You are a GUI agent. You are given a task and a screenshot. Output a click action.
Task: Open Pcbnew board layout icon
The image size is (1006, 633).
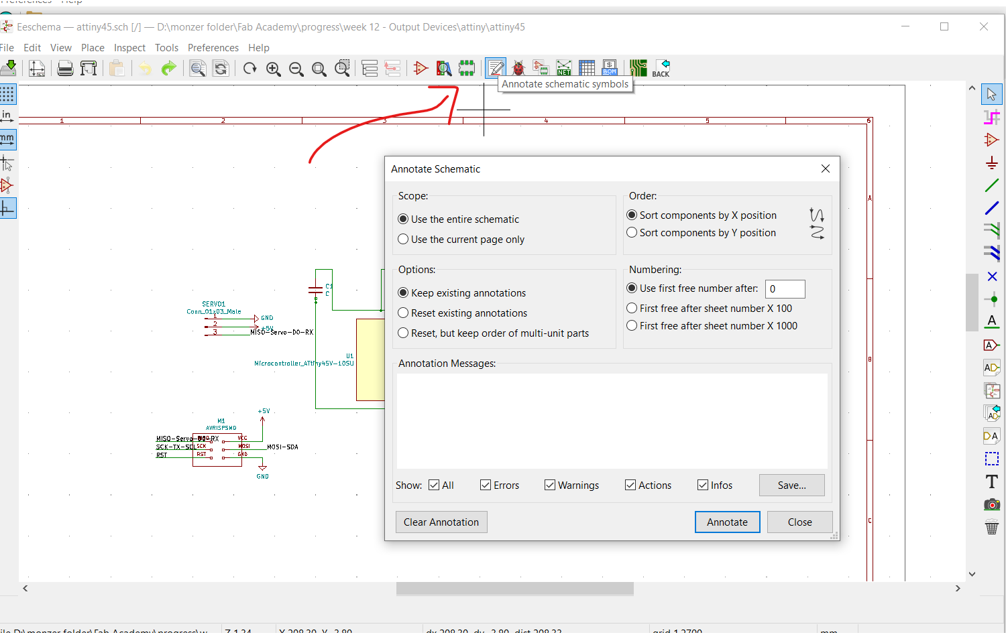(x=638, y=68)
